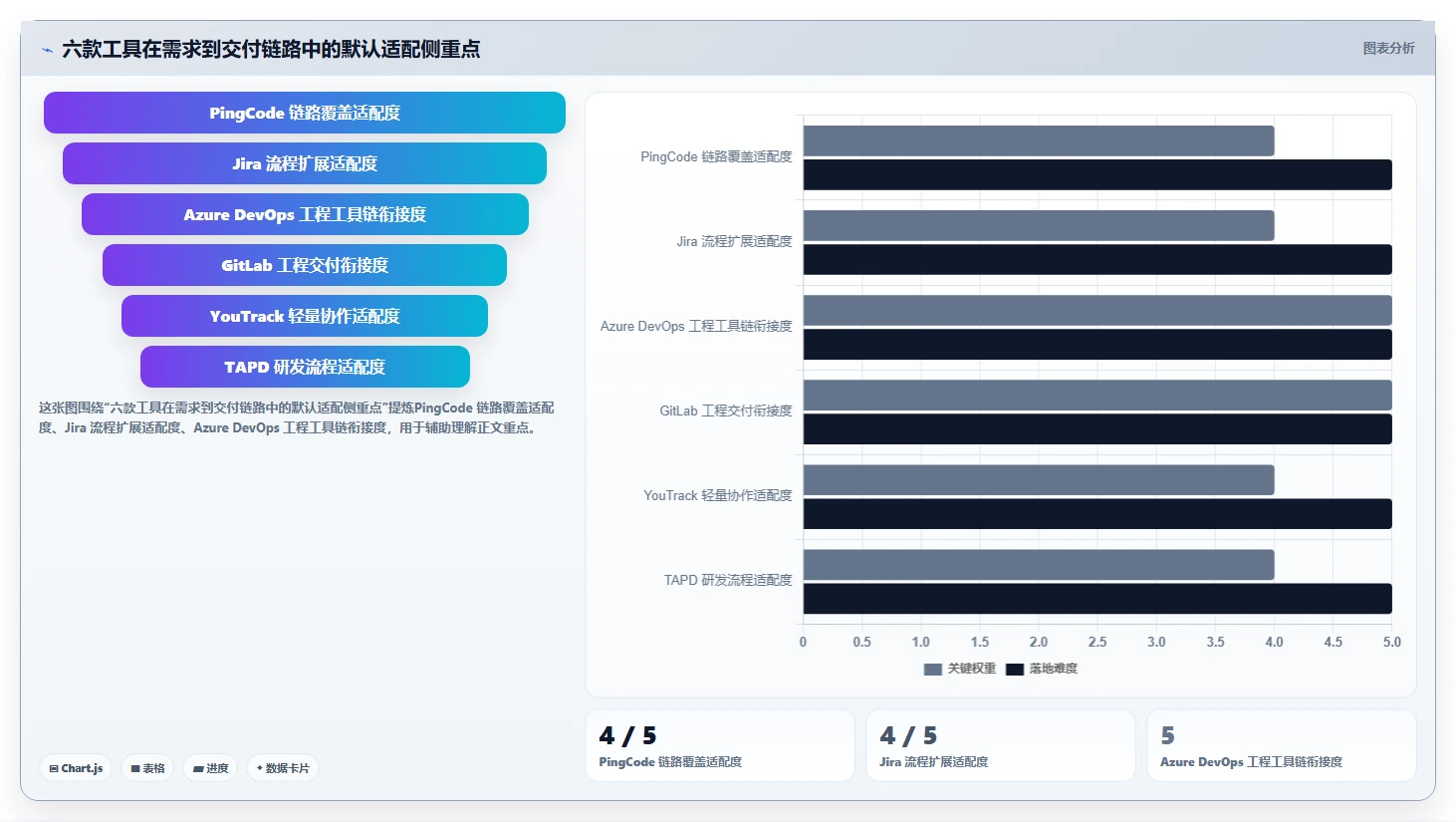
Task: Click the gray 关键权重 bar for YouTrack
Action: (x=1039, y=479)
